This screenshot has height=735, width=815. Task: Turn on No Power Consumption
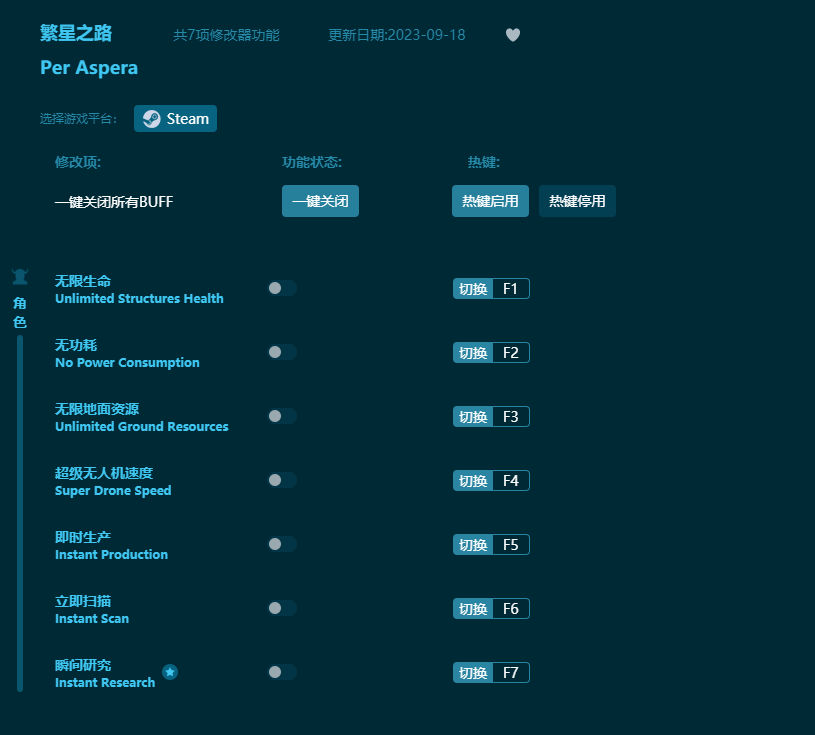point(281,352)
